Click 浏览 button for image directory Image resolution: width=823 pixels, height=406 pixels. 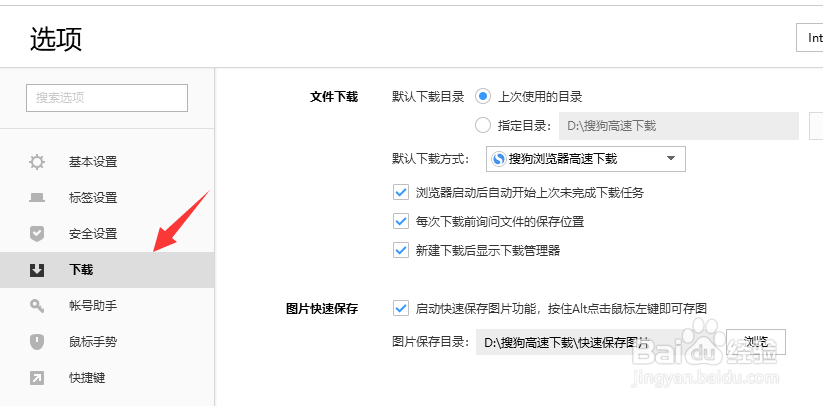(756, 342)
